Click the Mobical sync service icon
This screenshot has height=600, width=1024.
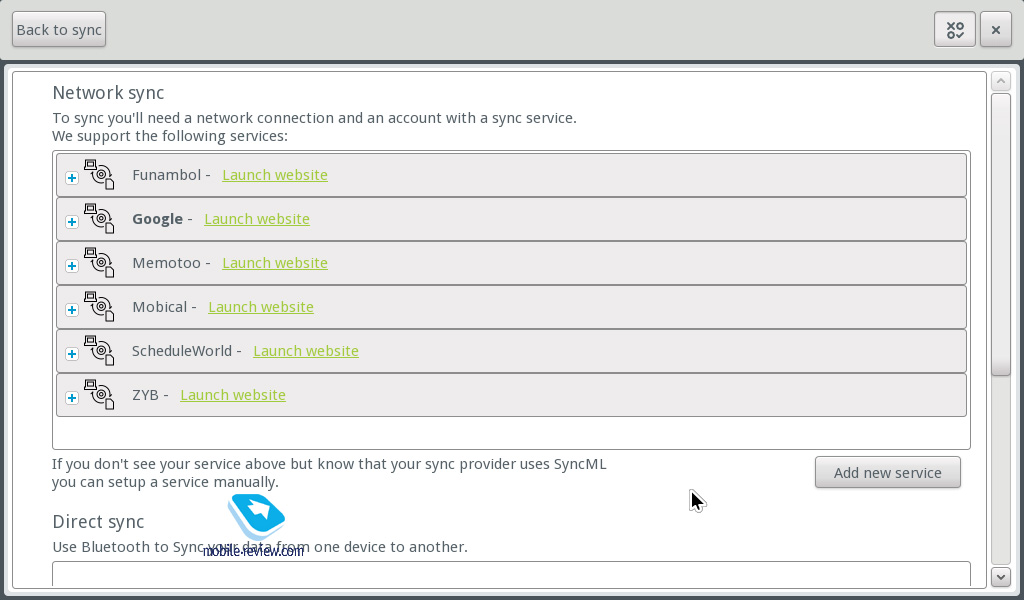coord(99,306)
